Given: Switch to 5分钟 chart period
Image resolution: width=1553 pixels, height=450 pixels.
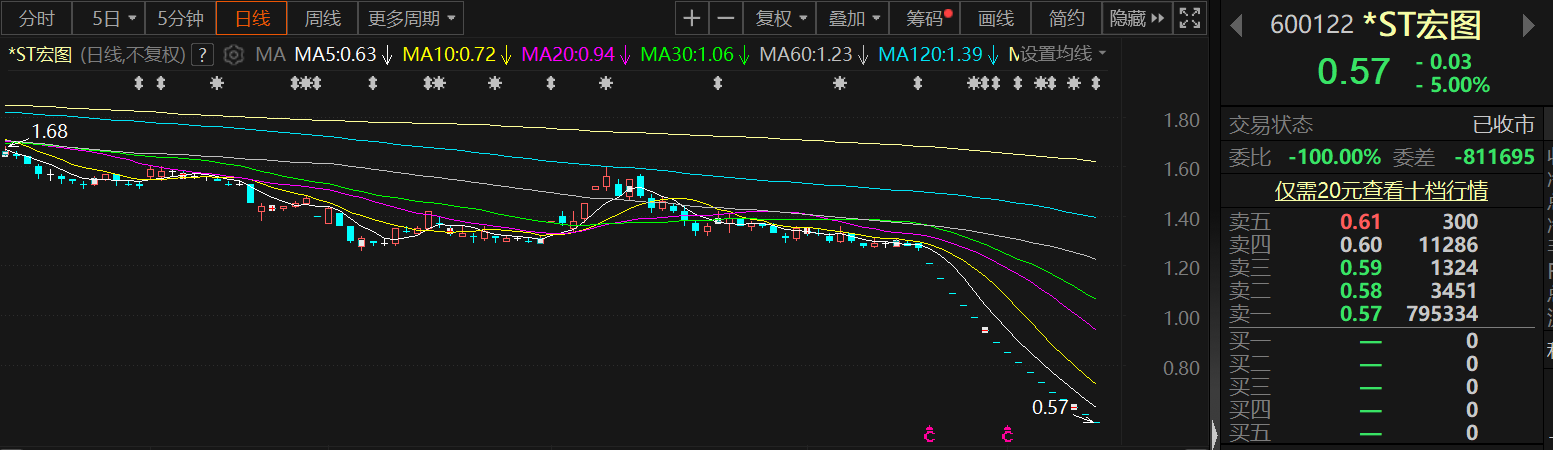Looking at the screenshot, I should click(180, 18).
